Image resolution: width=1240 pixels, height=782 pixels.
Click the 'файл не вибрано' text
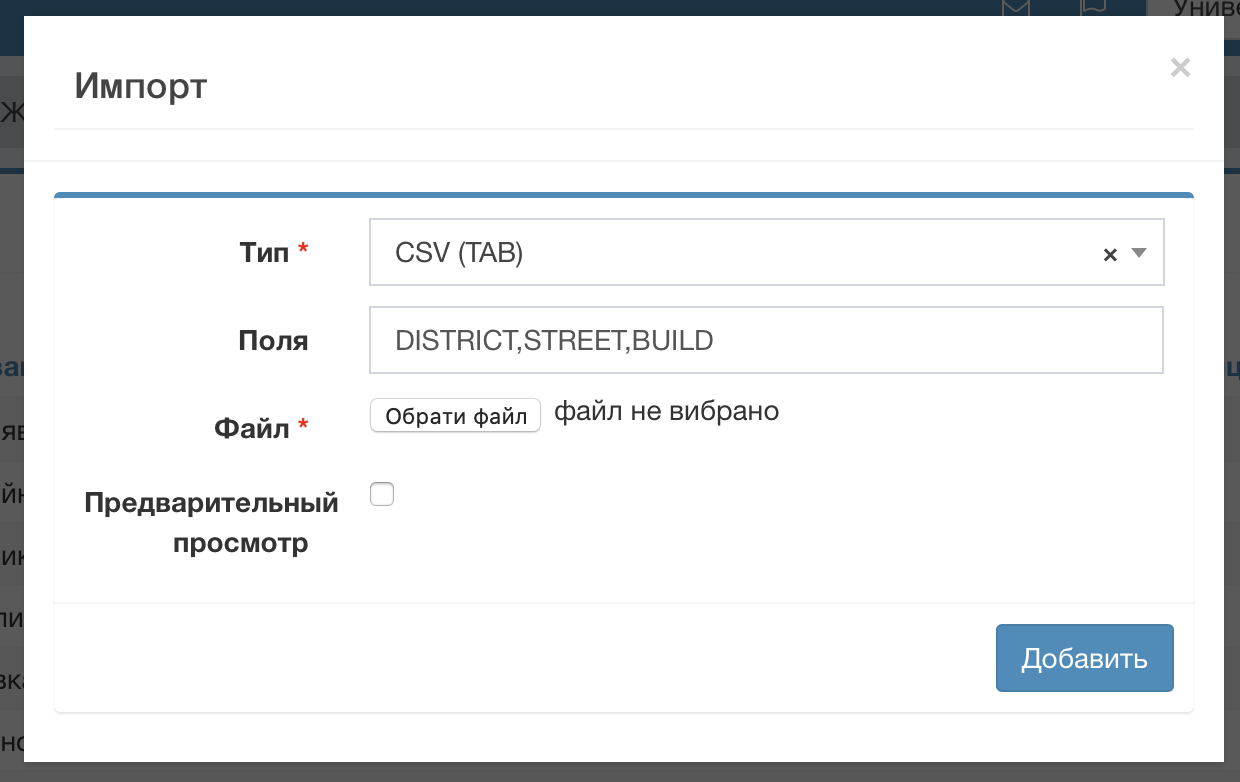666,412
